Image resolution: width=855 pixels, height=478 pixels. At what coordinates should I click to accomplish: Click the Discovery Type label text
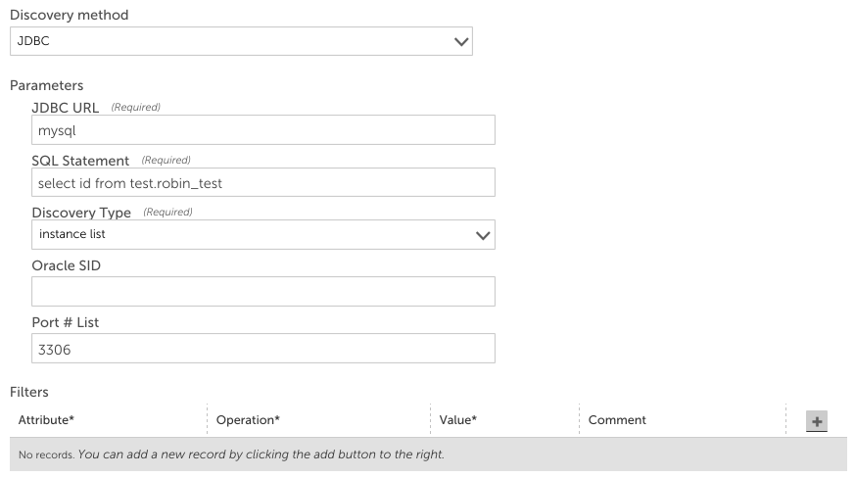click(81, 213)
